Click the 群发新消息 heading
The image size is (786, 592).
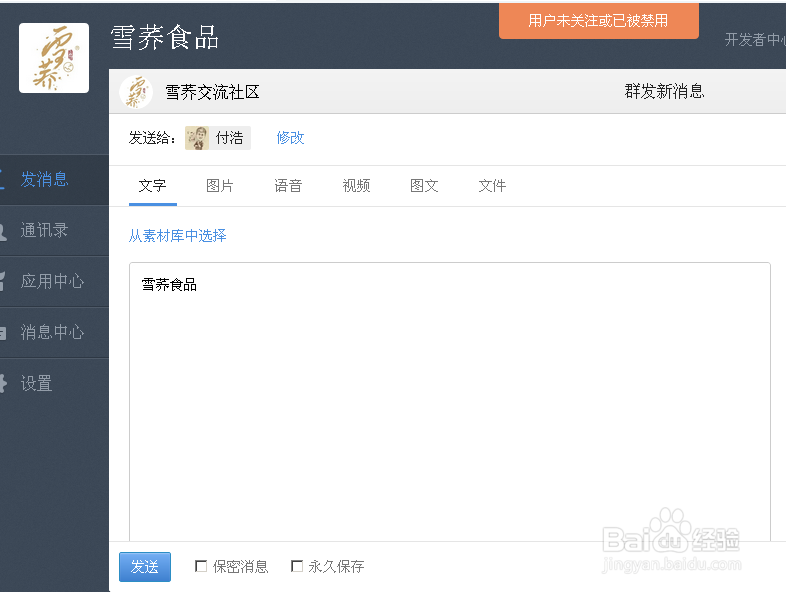664,91
